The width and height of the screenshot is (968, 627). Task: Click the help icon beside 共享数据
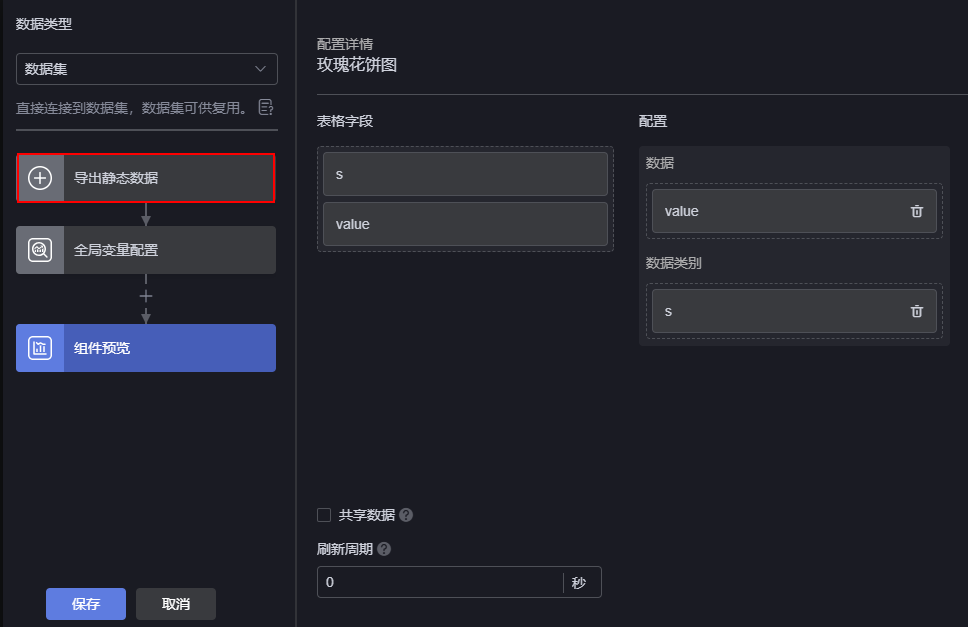coord(406,515)
